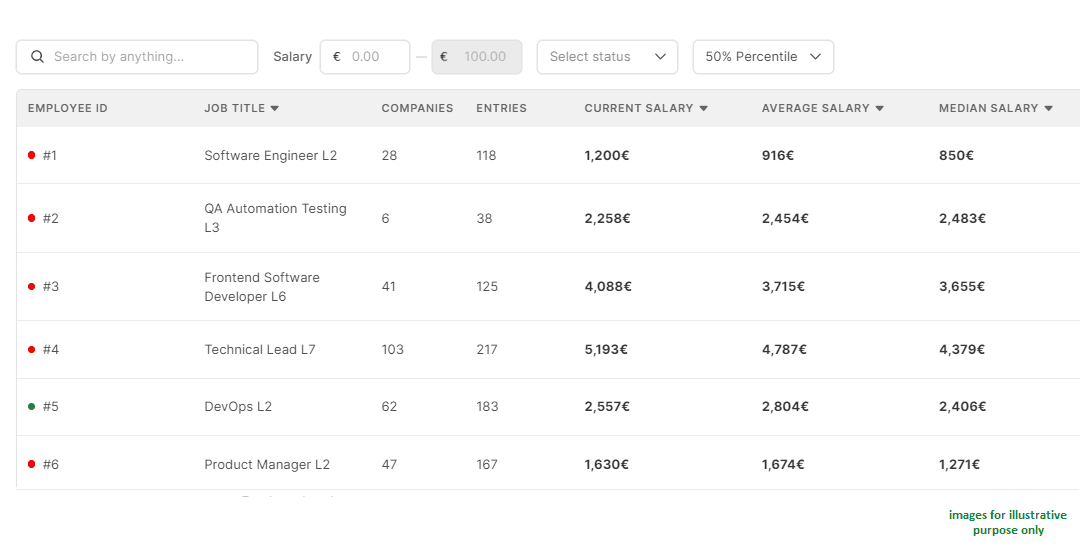Click the search magnifier icon
The height and width of the screenshot is (548, 1080).
pyautogui.click(x=38, y=57)
